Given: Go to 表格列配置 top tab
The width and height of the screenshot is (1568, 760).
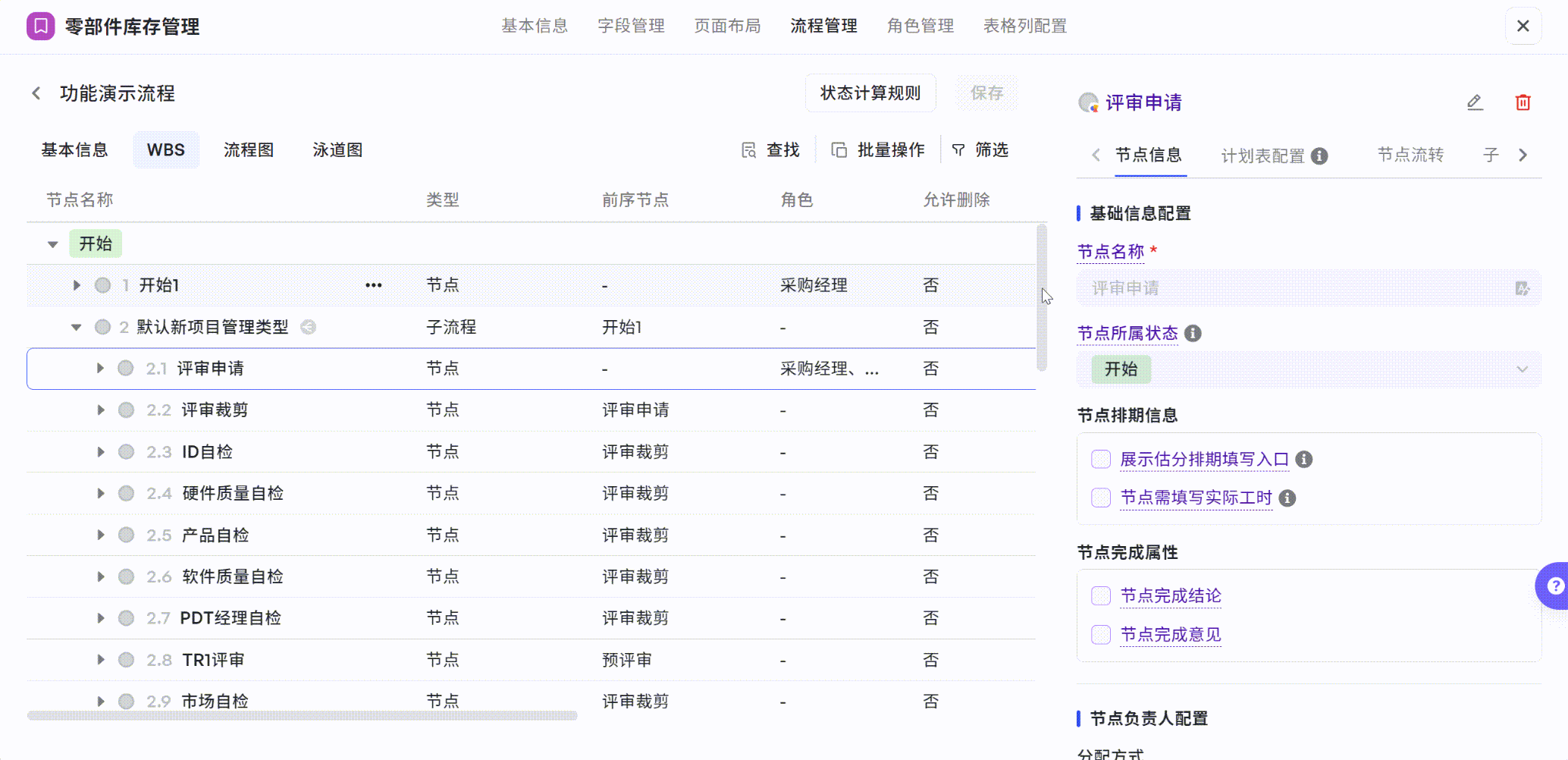Looking at the screenshot, I should pos(1025,26).
